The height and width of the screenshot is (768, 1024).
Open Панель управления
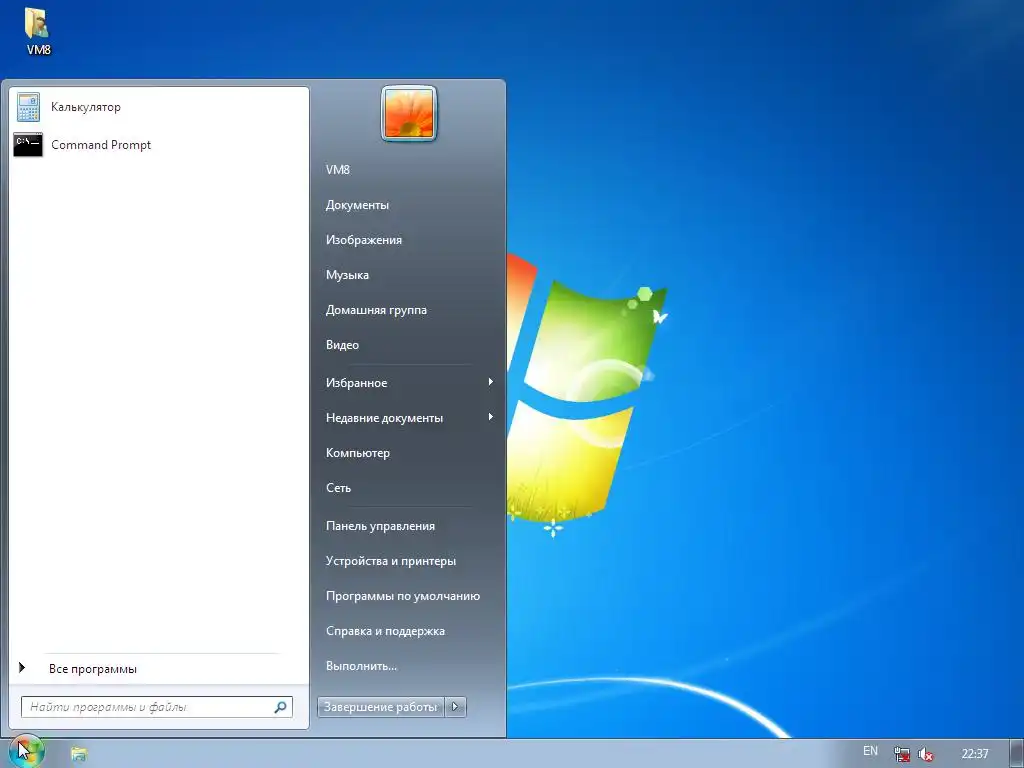click(x=380, y=526)
